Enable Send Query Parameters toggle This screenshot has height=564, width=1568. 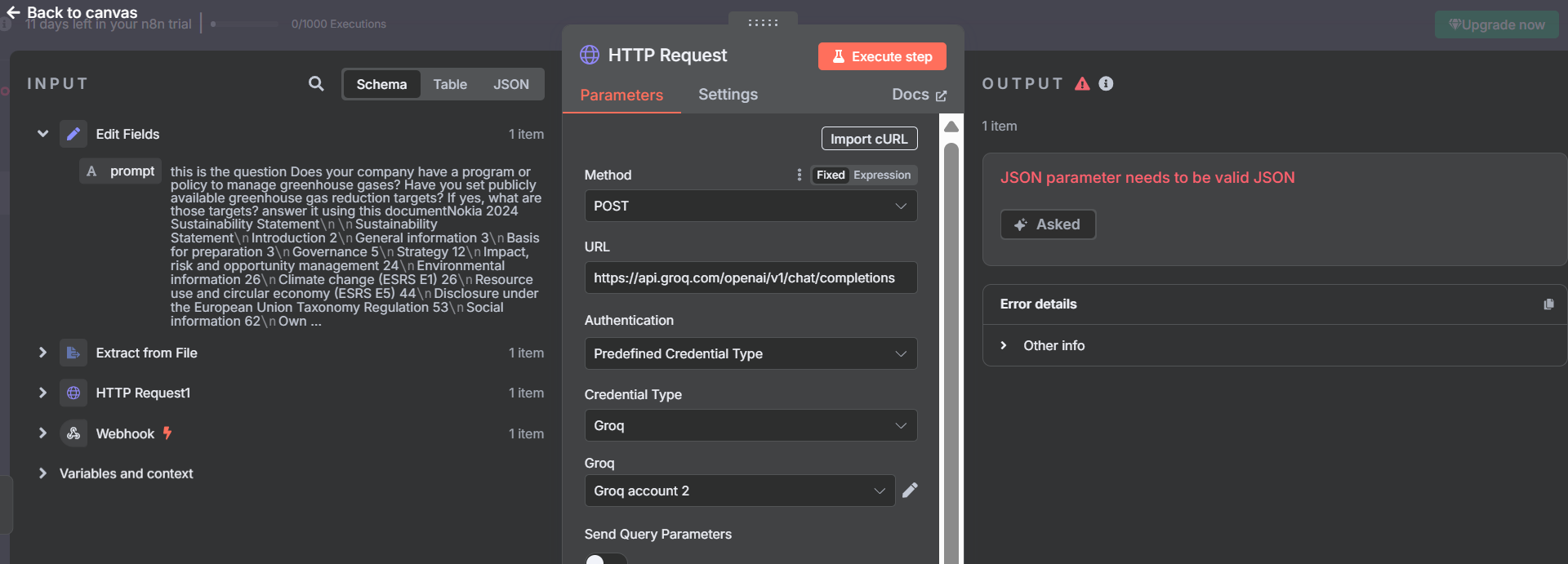point(605,559)
